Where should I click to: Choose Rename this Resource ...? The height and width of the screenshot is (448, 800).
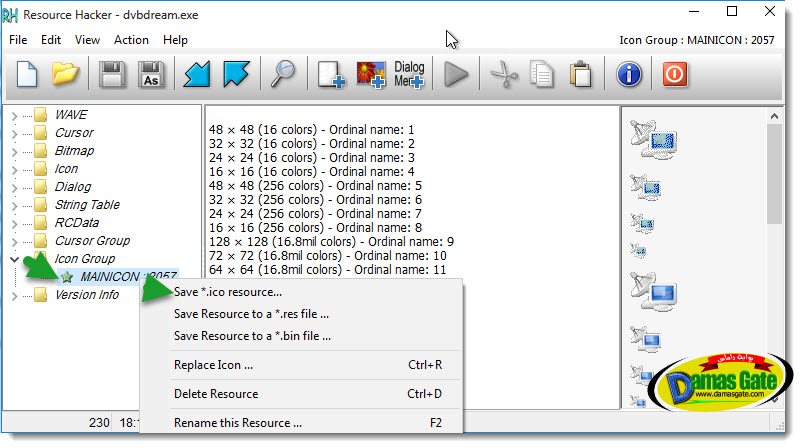(x=301, y=423)
